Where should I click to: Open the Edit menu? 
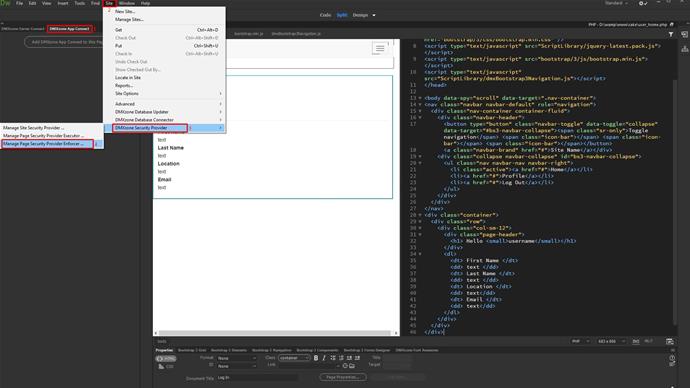pyautogui.click(x=33, y=3)
